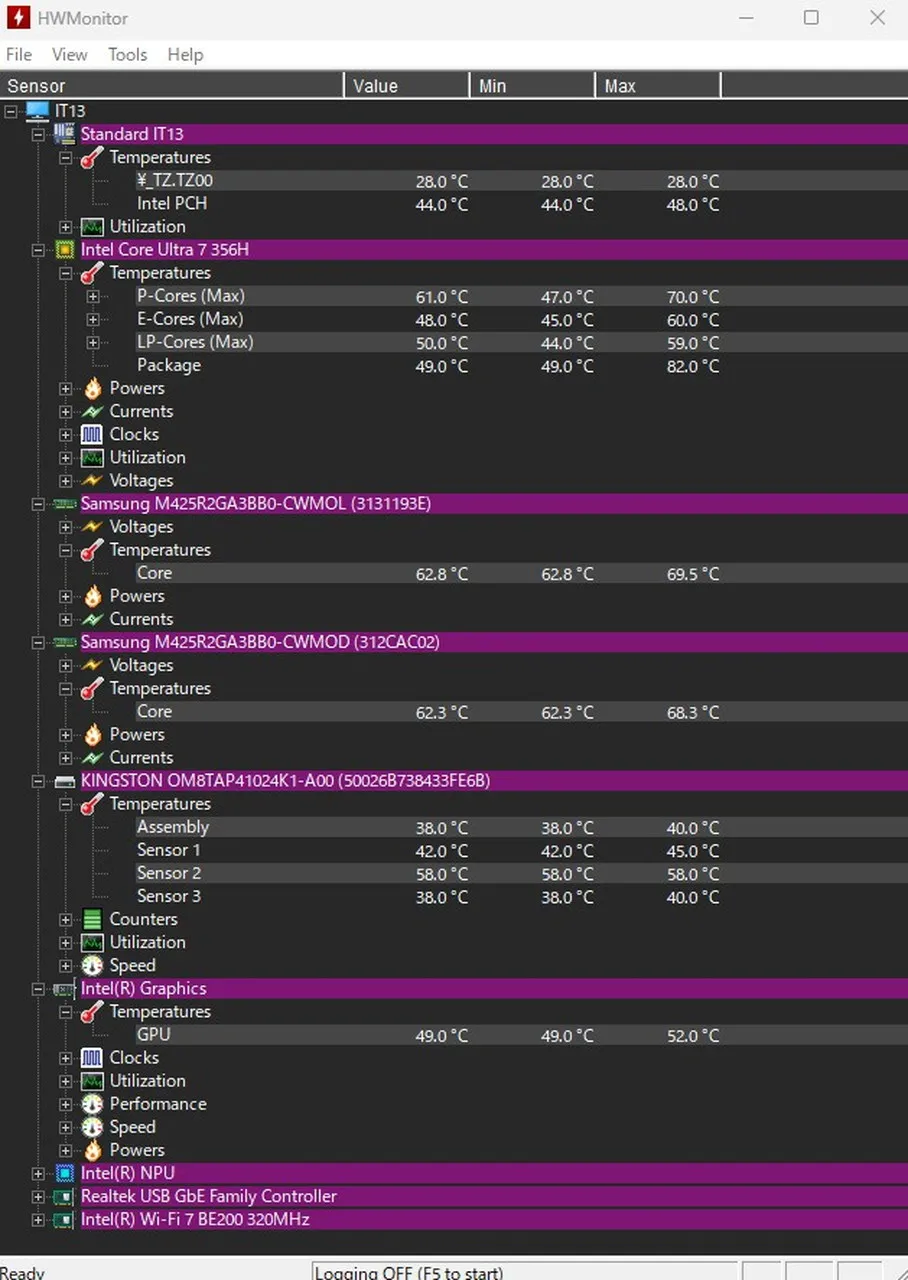Click the 68.3 °C Core max for CWMOD
Viewport: 908px width, 1280px height.
coord(692,713)
